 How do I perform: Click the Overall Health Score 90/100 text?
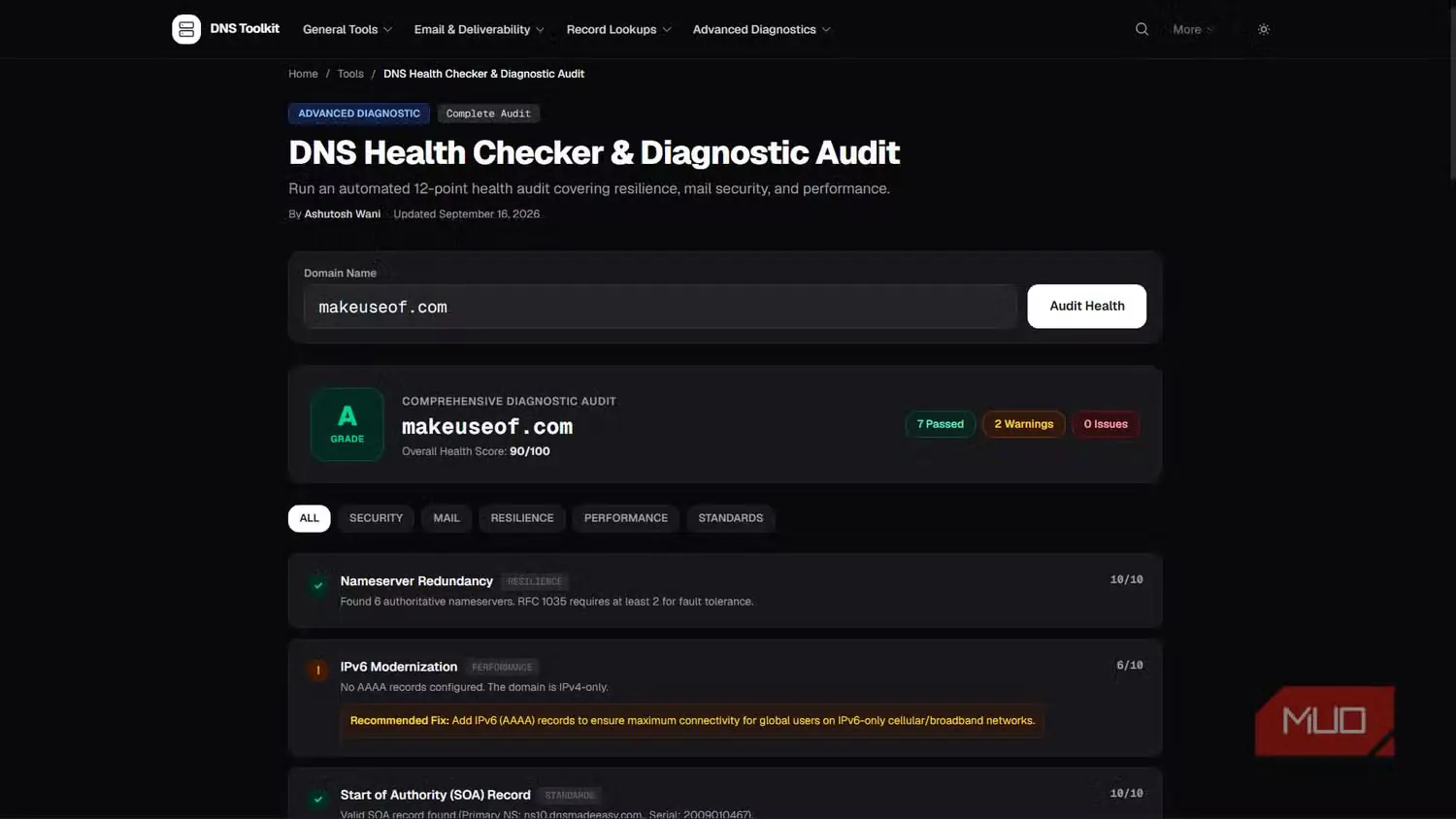coord(476,451)
